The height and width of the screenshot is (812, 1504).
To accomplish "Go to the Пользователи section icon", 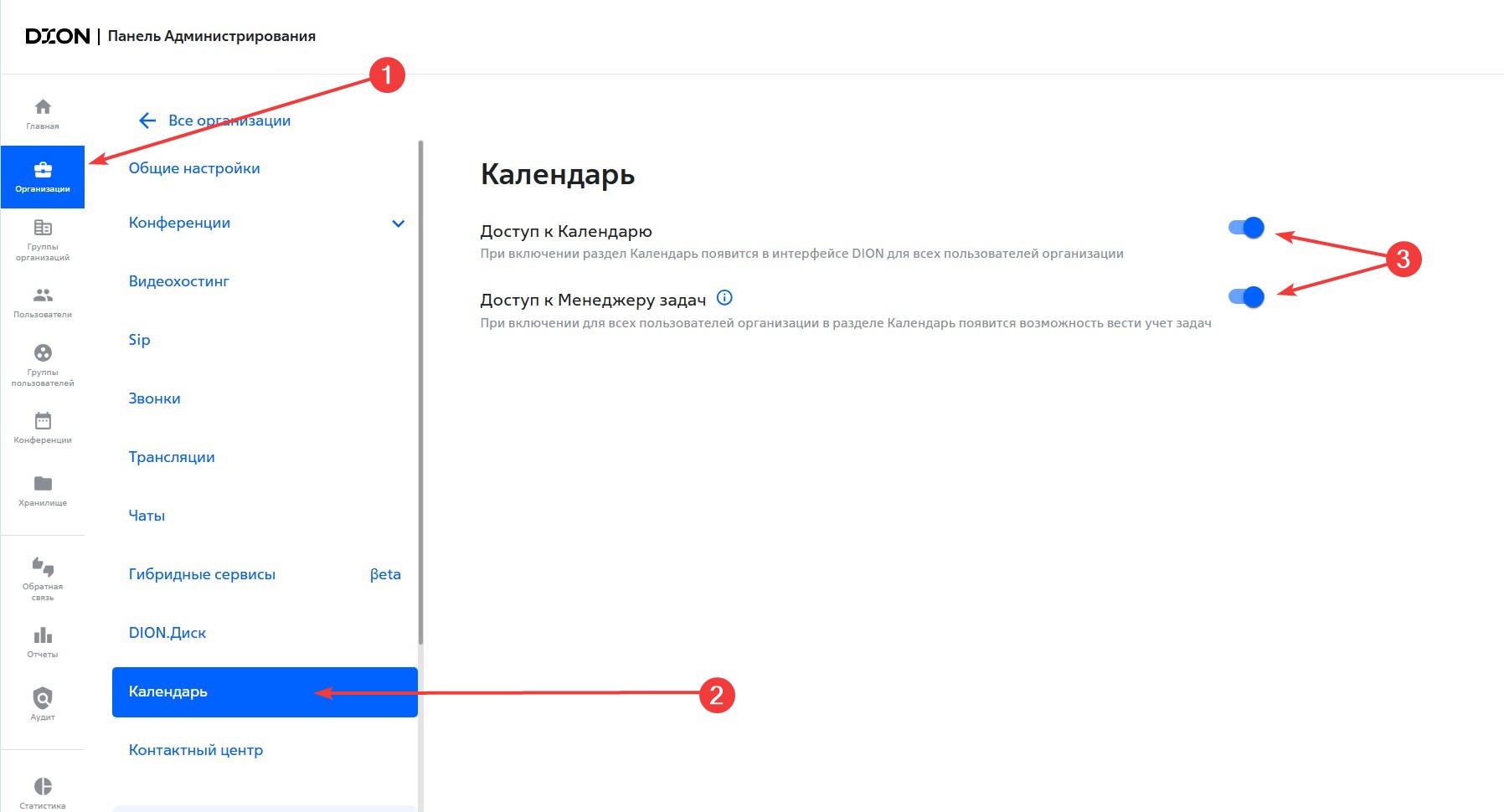I will [x=43, y=296].
